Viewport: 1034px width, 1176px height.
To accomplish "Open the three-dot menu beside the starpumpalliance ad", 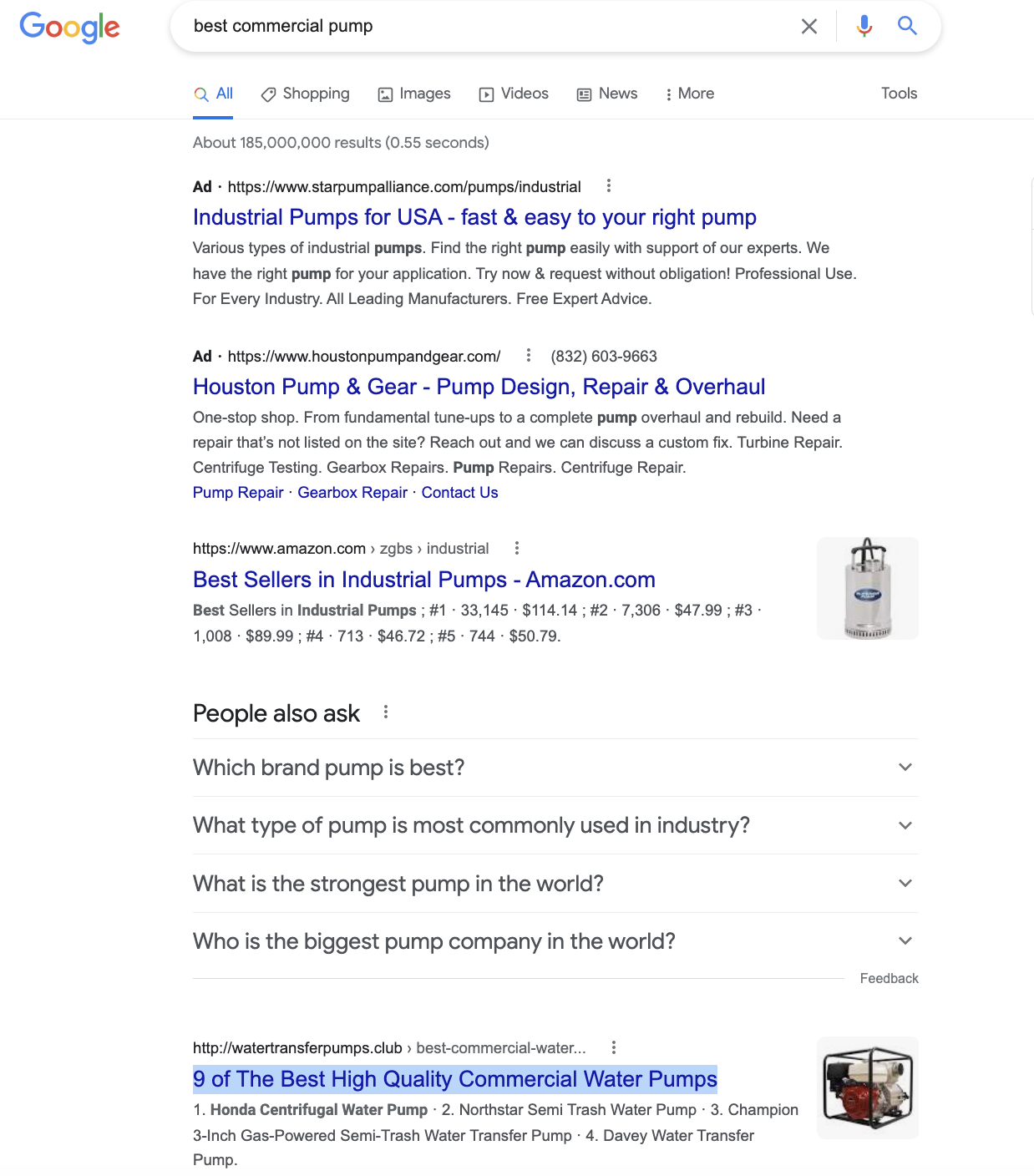I will (609, 185).
